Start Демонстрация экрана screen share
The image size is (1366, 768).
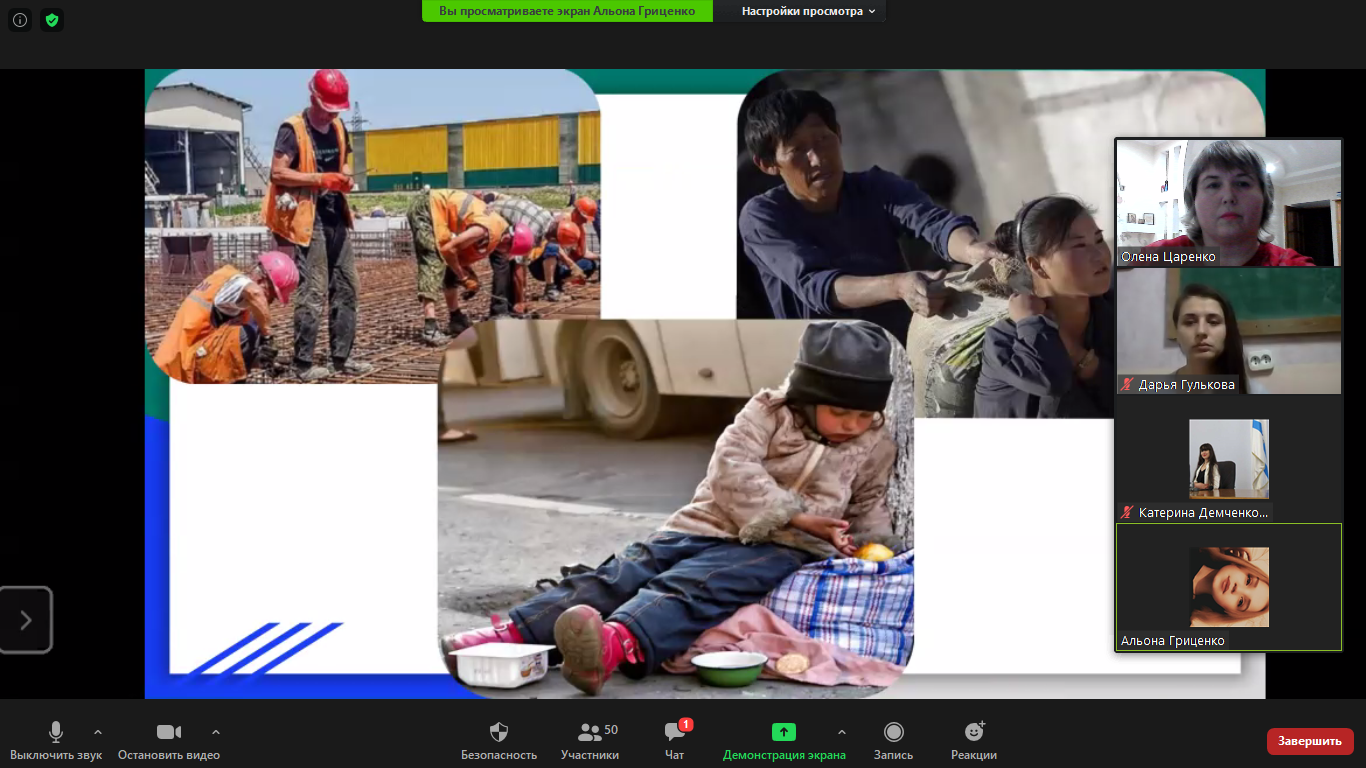point(784,741)
